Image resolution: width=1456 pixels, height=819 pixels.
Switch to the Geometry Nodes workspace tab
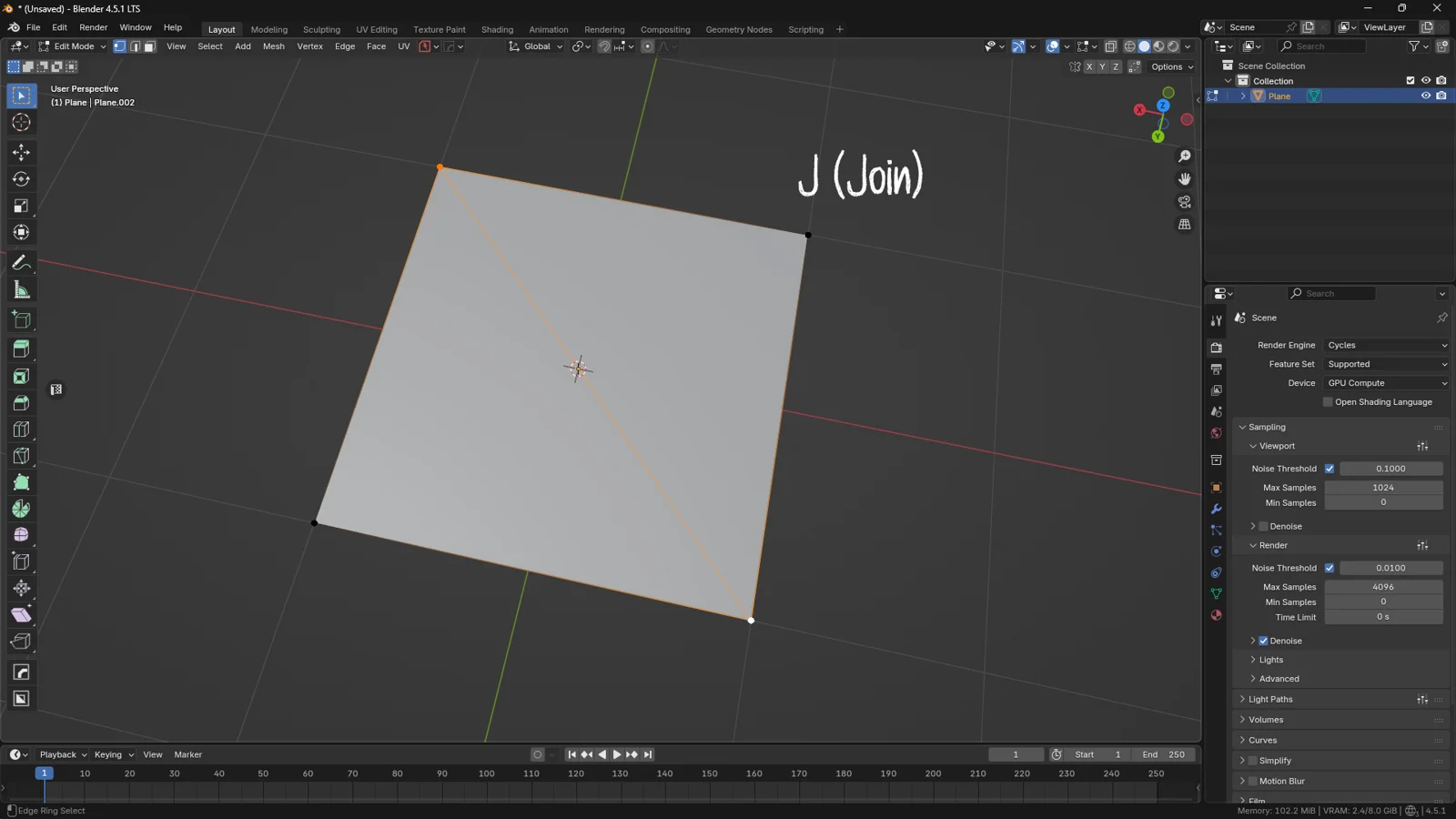coord(739,29)
